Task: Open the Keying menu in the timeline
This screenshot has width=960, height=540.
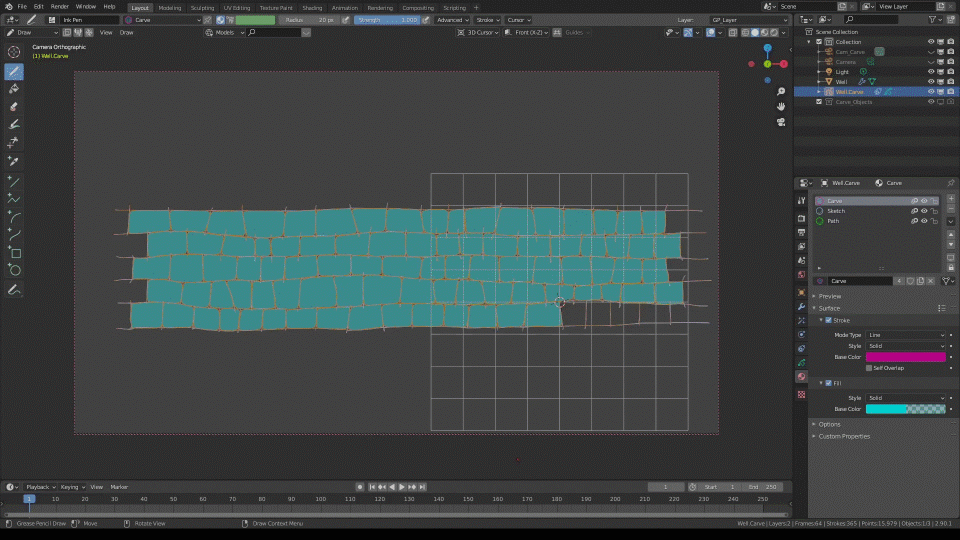Action: 72,487
